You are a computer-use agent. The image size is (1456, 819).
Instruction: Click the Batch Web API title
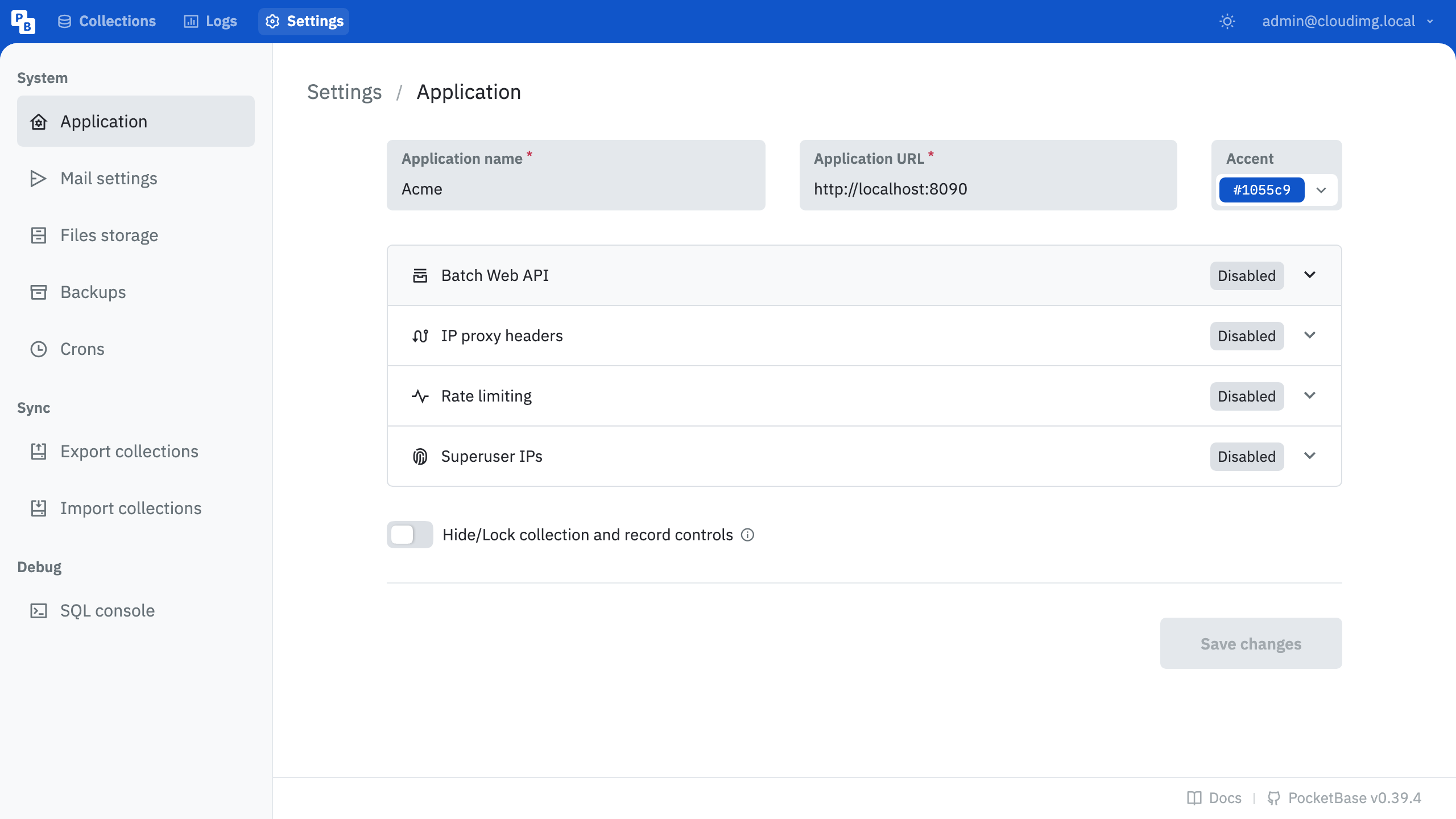[x=495, y=276]
